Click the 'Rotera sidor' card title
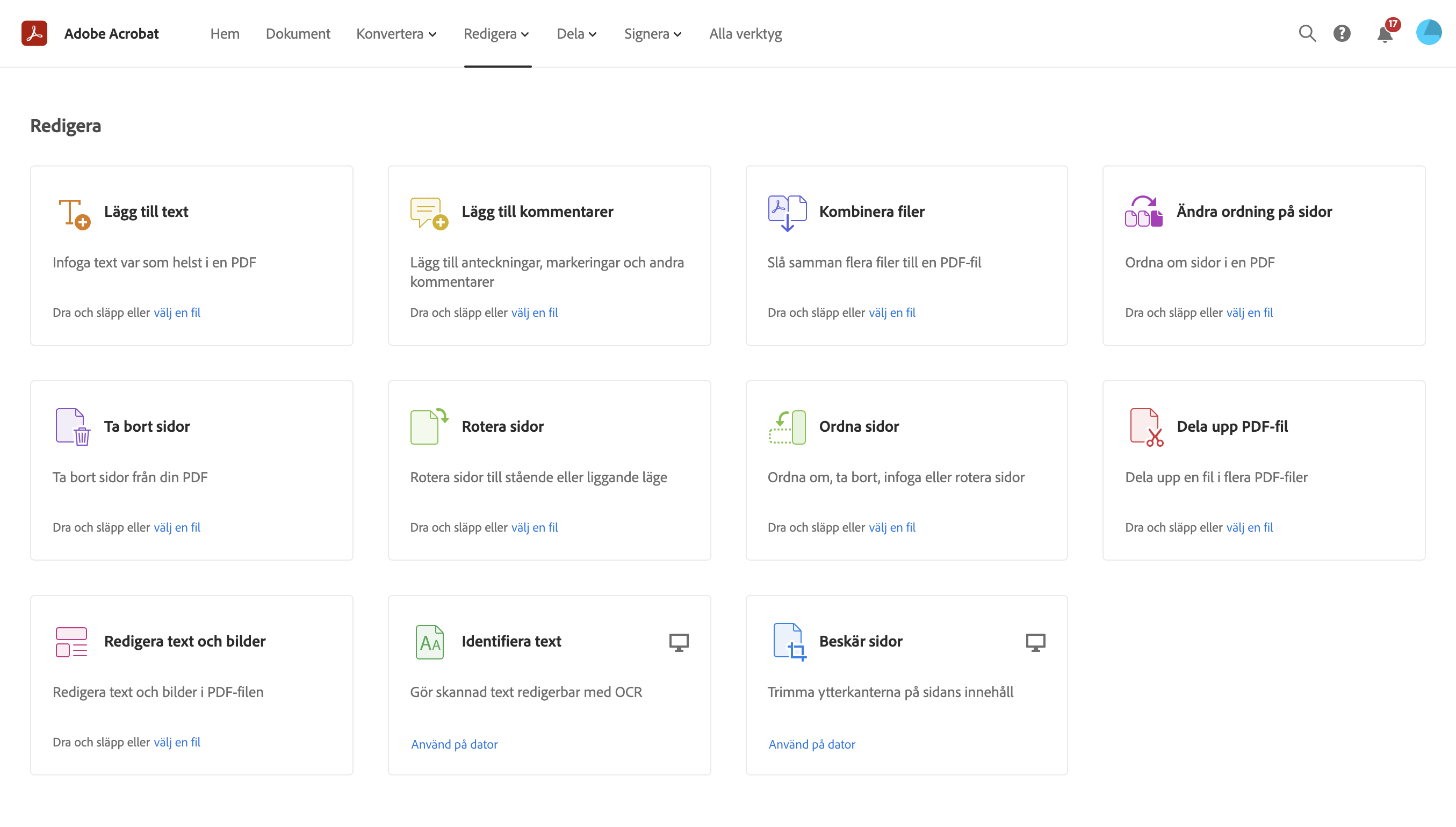 (503, 426)
